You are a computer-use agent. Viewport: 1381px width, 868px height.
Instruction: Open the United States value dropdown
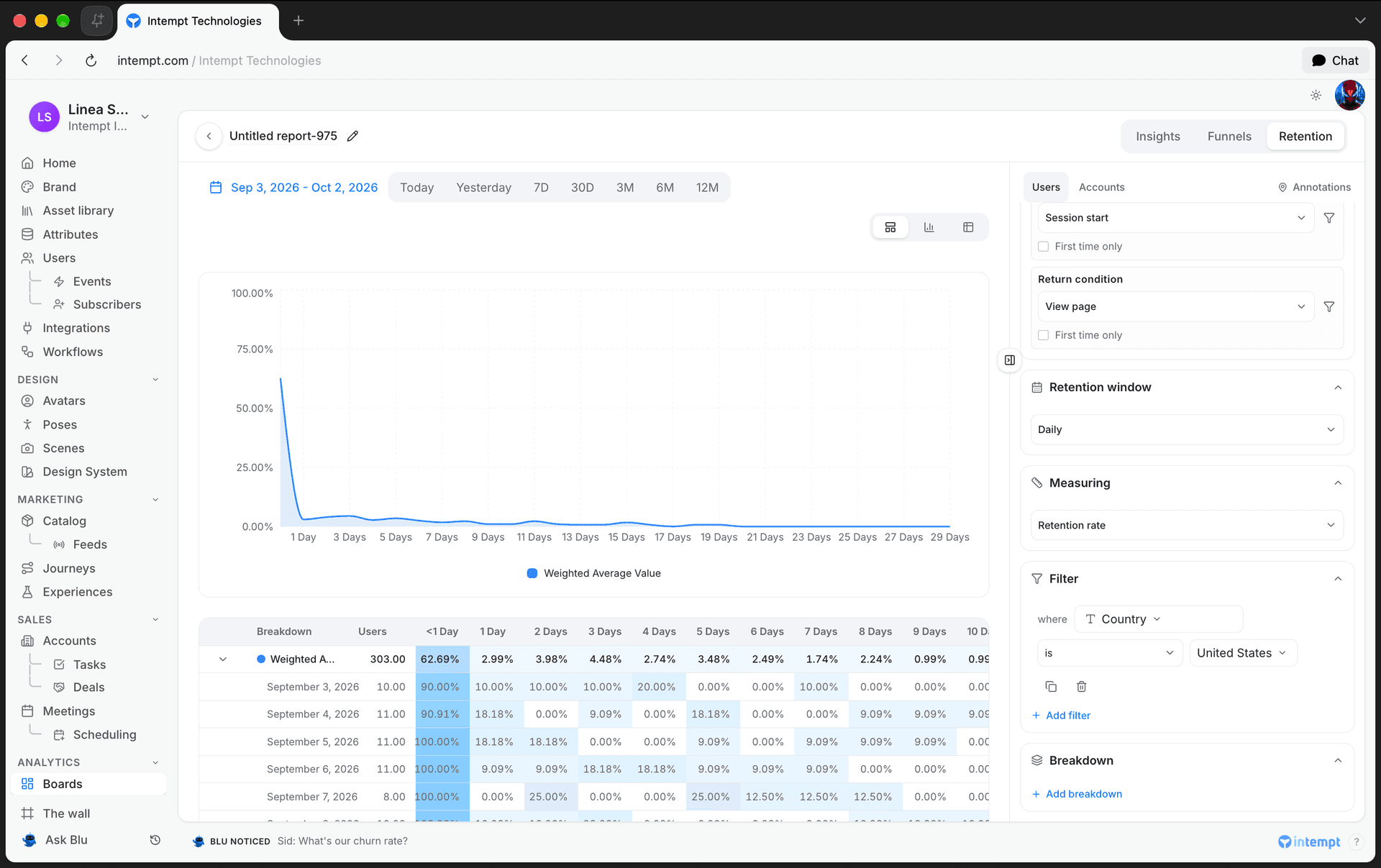pyautogui.click(x=1243, y=653)
